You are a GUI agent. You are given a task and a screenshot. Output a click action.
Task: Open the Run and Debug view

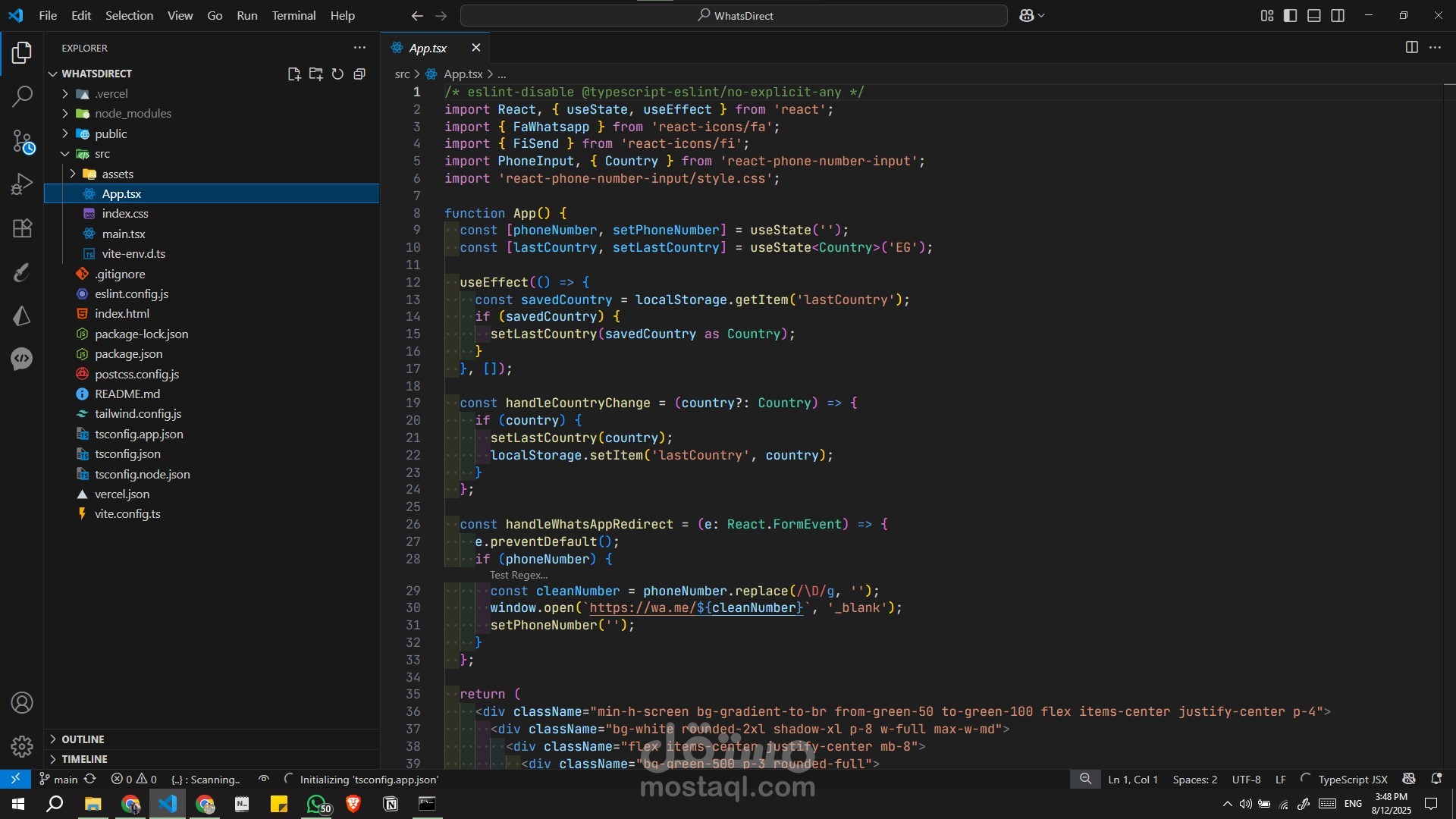pyautogui.click(x=22, y=184)
